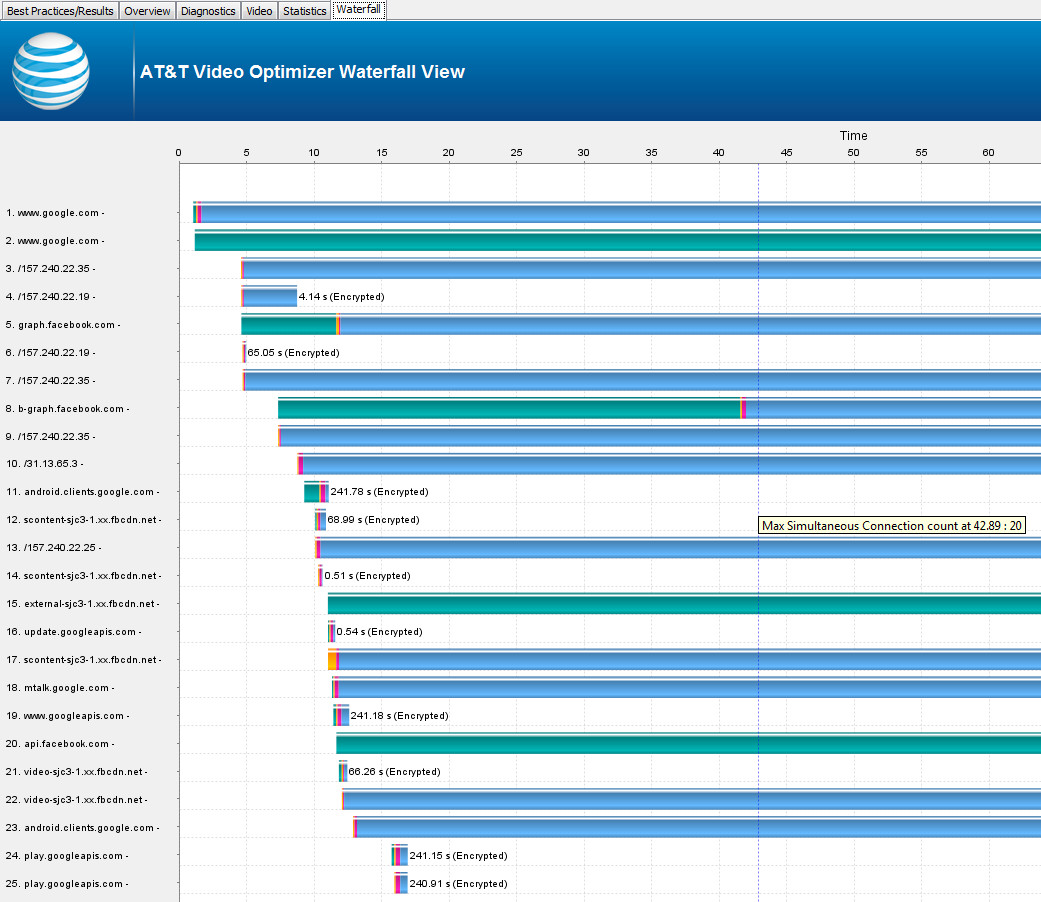Click row label '4. /157.240.22.19'
Viewport: 1041px width, 902px height.
click(x=50, y=297)
